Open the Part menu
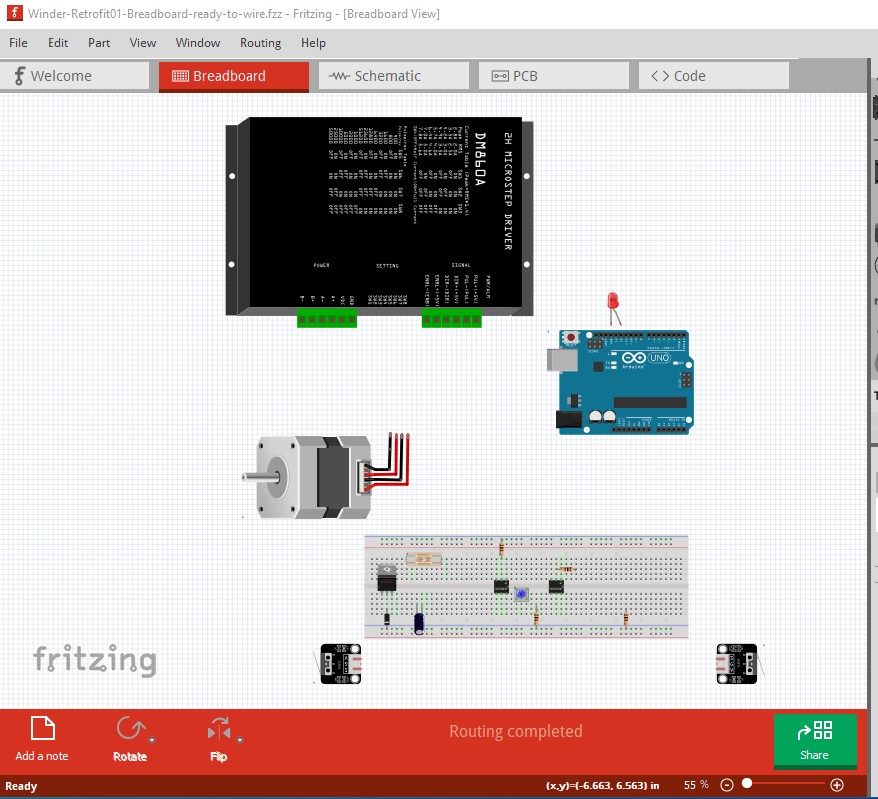The width and height of the screenshot is (878, 799). pos(99,43)
